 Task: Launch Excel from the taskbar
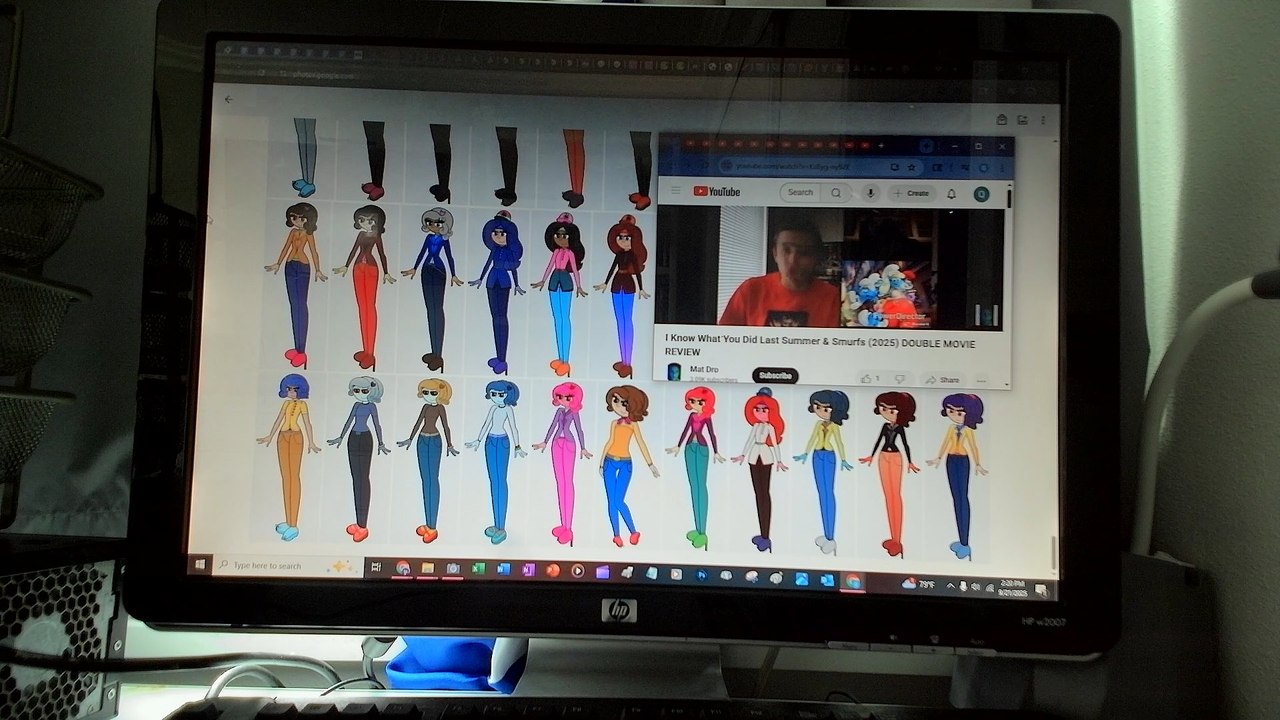(x=478, y=569)
